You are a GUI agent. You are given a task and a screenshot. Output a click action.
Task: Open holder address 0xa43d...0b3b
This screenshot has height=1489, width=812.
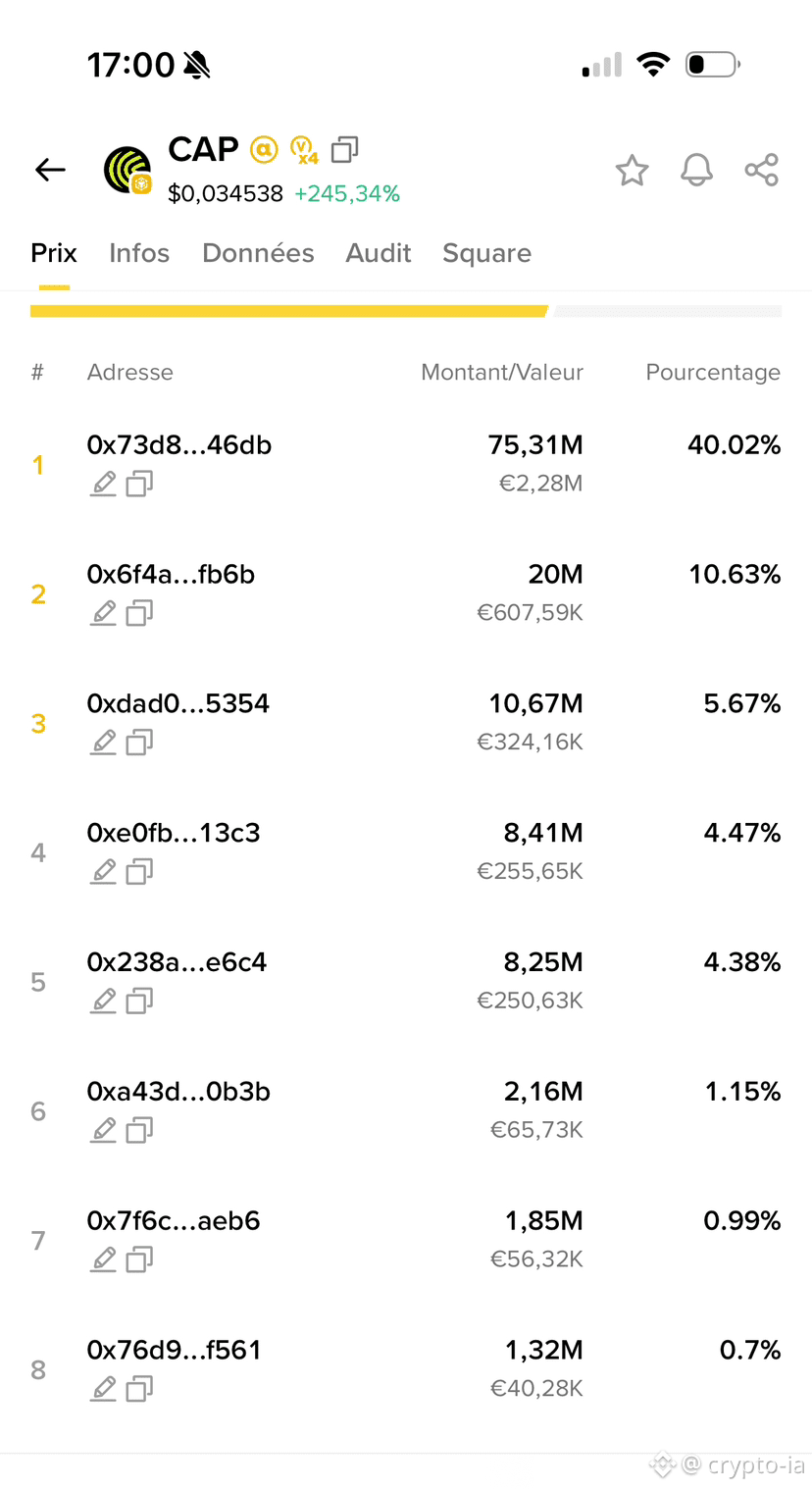click(x=178, y=1092)
